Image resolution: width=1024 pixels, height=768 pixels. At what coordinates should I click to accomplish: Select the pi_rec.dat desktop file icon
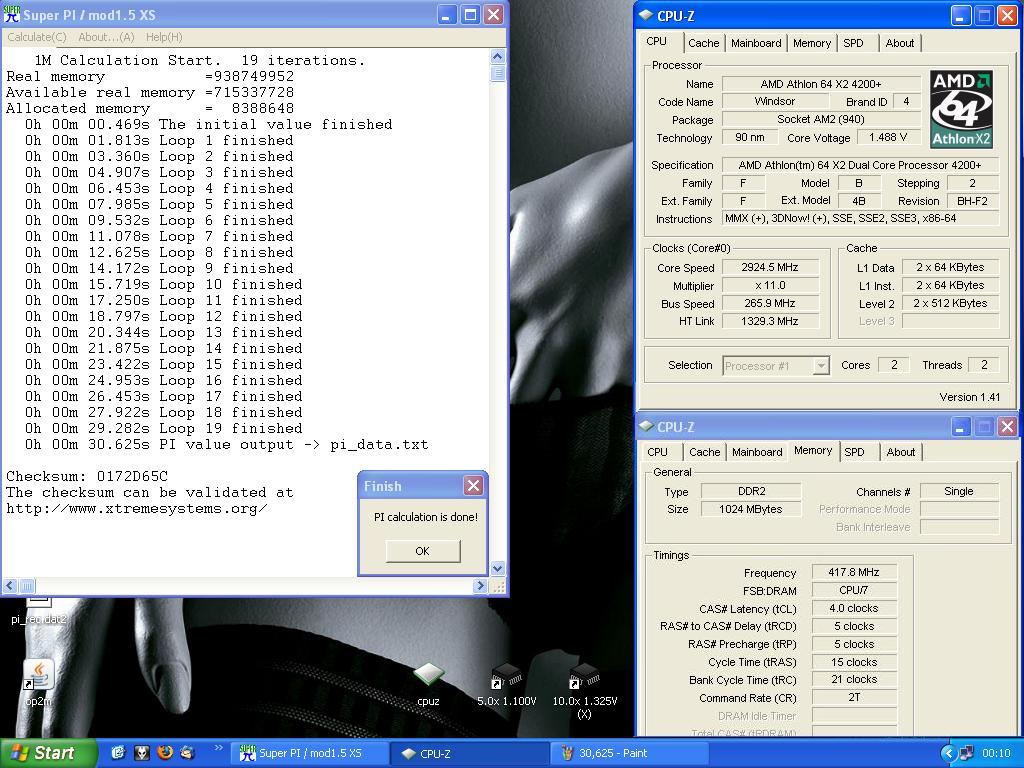click(39, 611)
